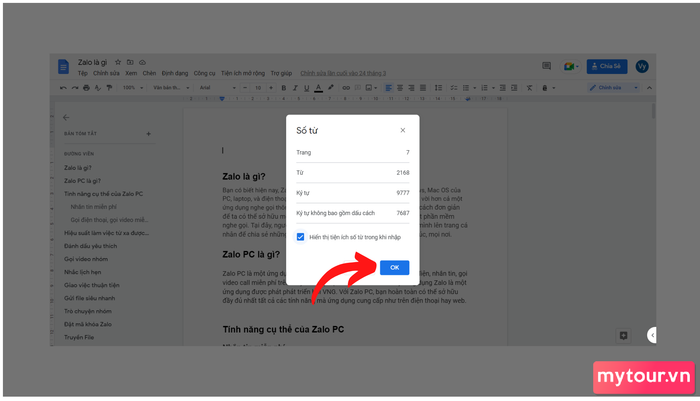Viewport: 700px width, 401px height.
Task: Open the highlight color pen tool
Action: [x=330, y=88]
